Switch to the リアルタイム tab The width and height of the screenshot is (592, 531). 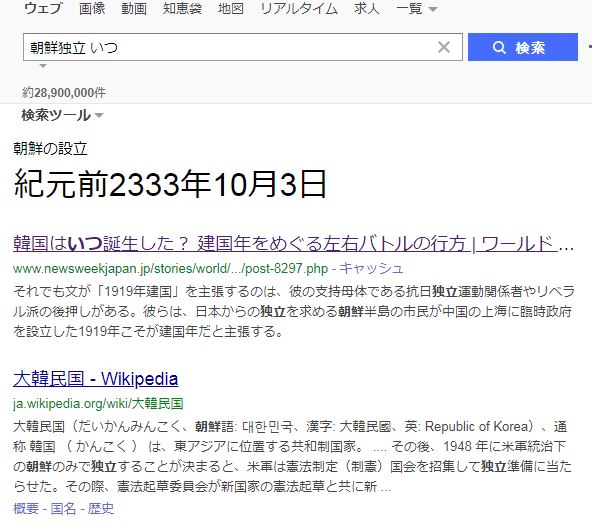click(x=299, y=8)
